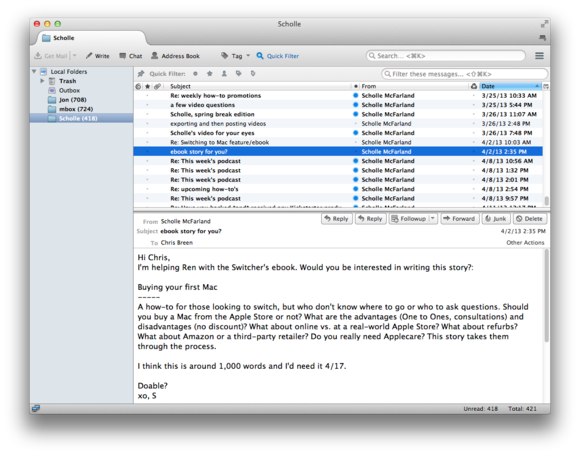Collapse the Local Folders tree
The height and width of the screenshot is (455, 580).
[34, 71]
